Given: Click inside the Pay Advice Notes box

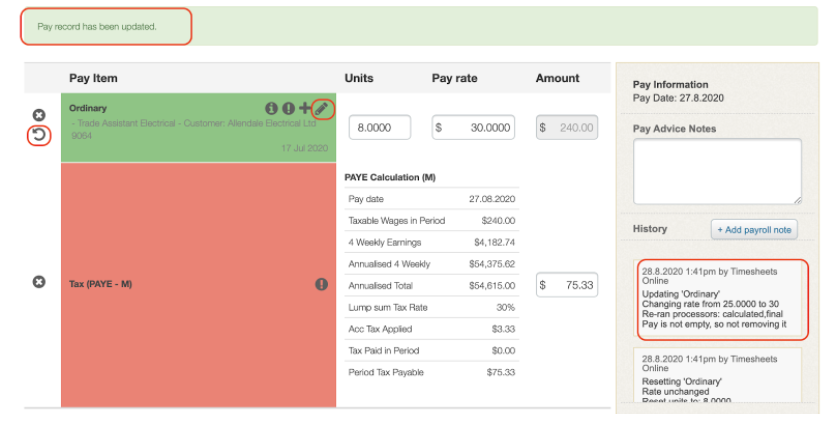Looking at the screenshot, I should 717,171.
